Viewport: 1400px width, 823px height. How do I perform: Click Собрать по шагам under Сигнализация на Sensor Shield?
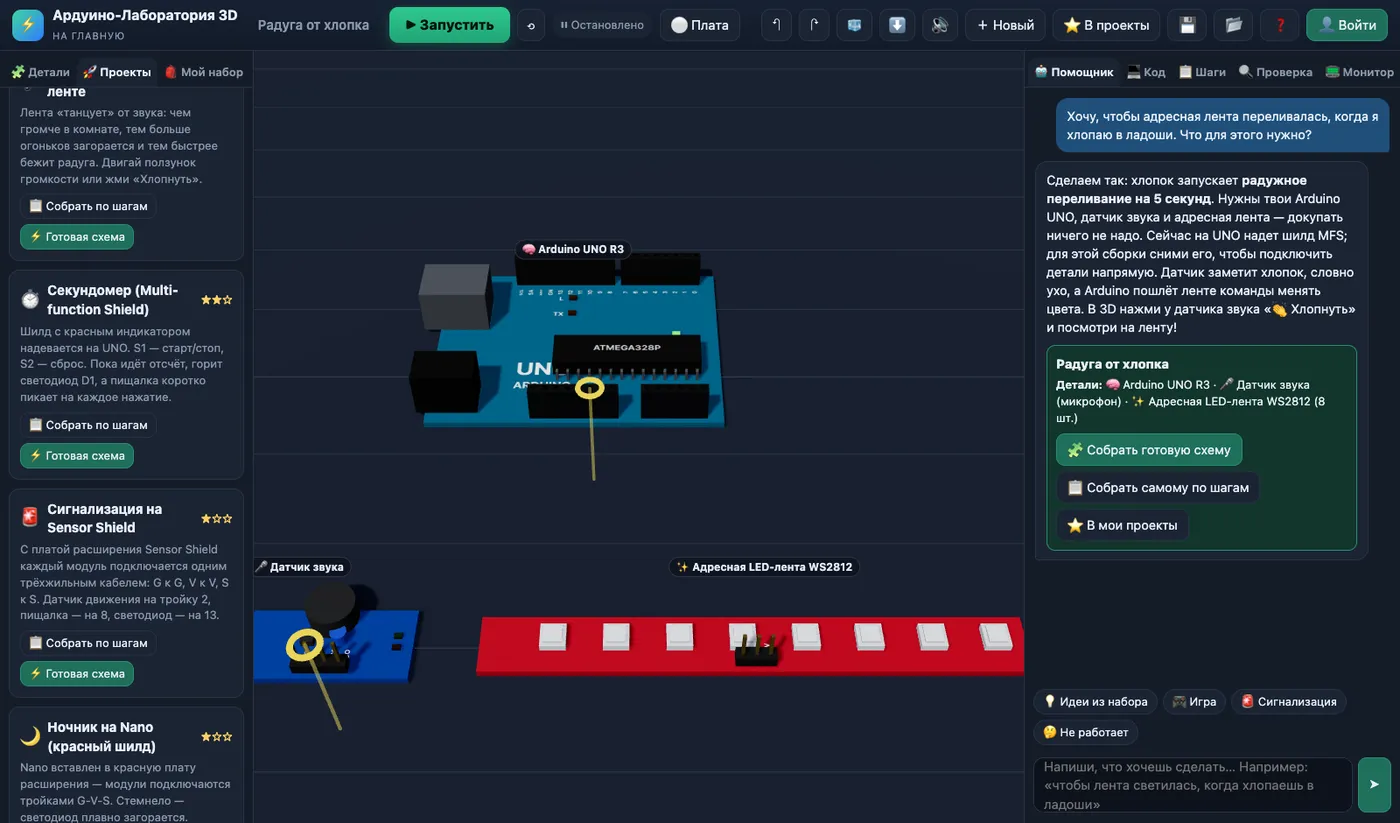88,643
